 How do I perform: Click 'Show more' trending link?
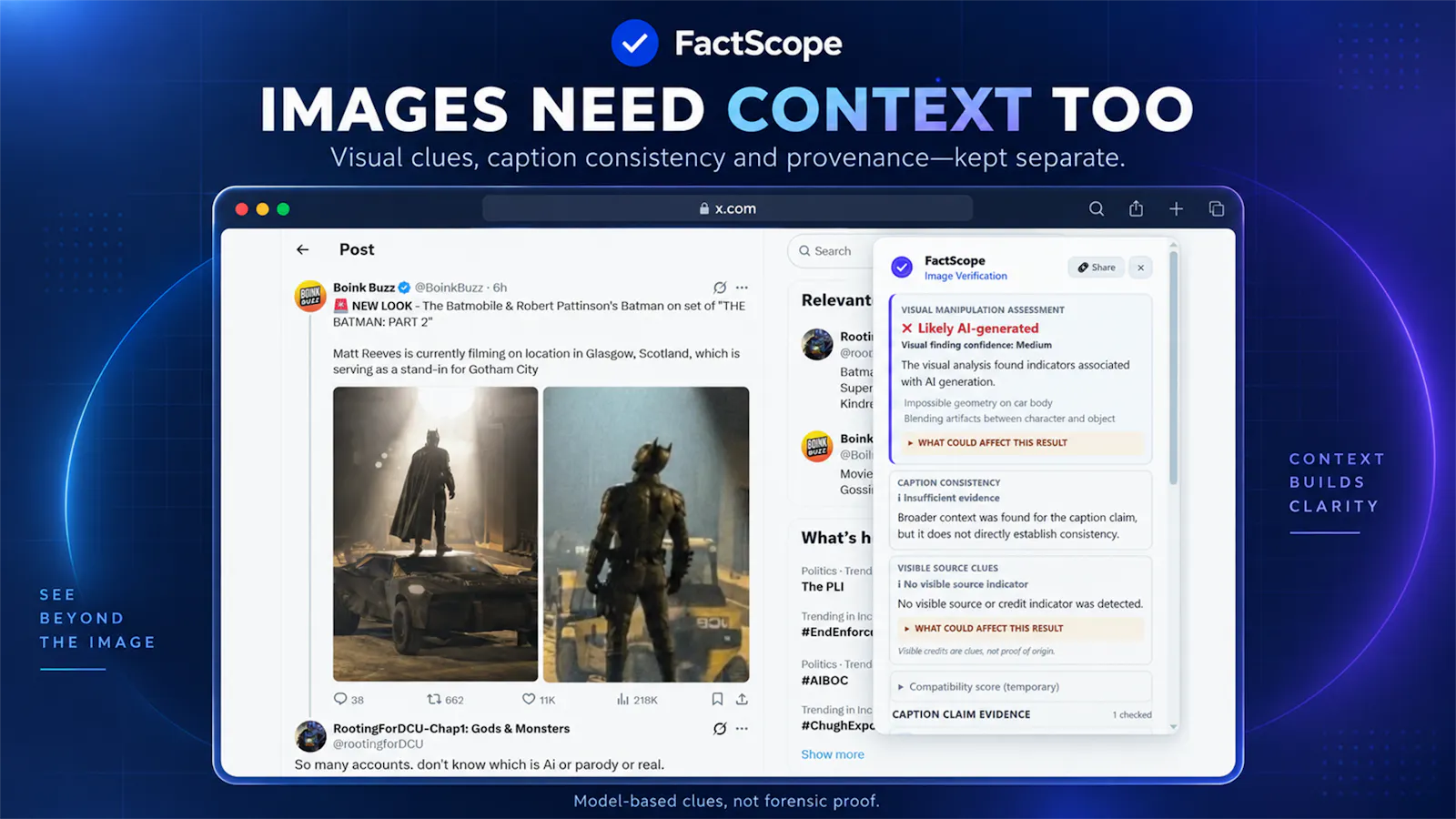(833, 754)
